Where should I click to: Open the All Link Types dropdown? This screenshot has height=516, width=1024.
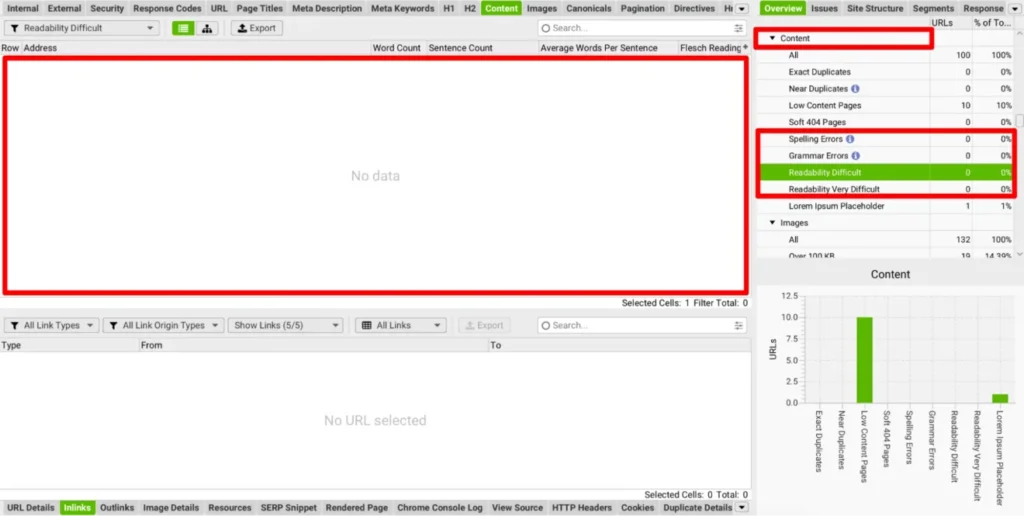(52, 325)
